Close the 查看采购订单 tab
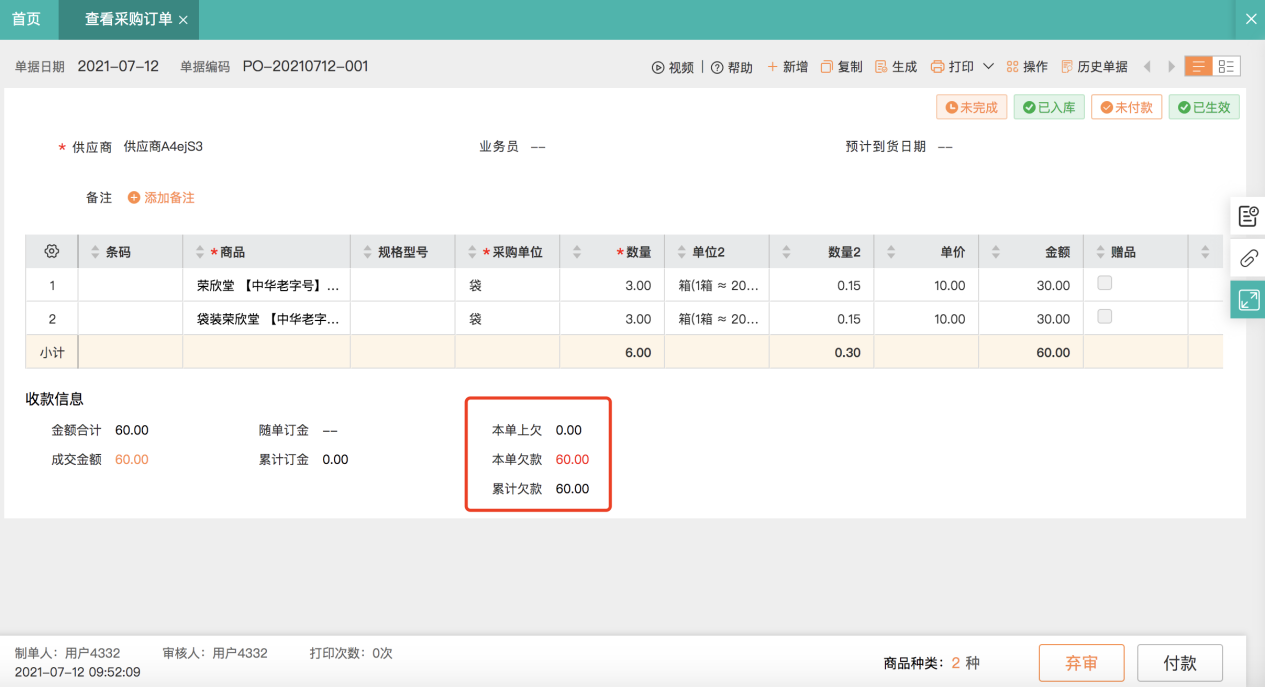This screenshot has height=687, width=1265. [183, 20]
